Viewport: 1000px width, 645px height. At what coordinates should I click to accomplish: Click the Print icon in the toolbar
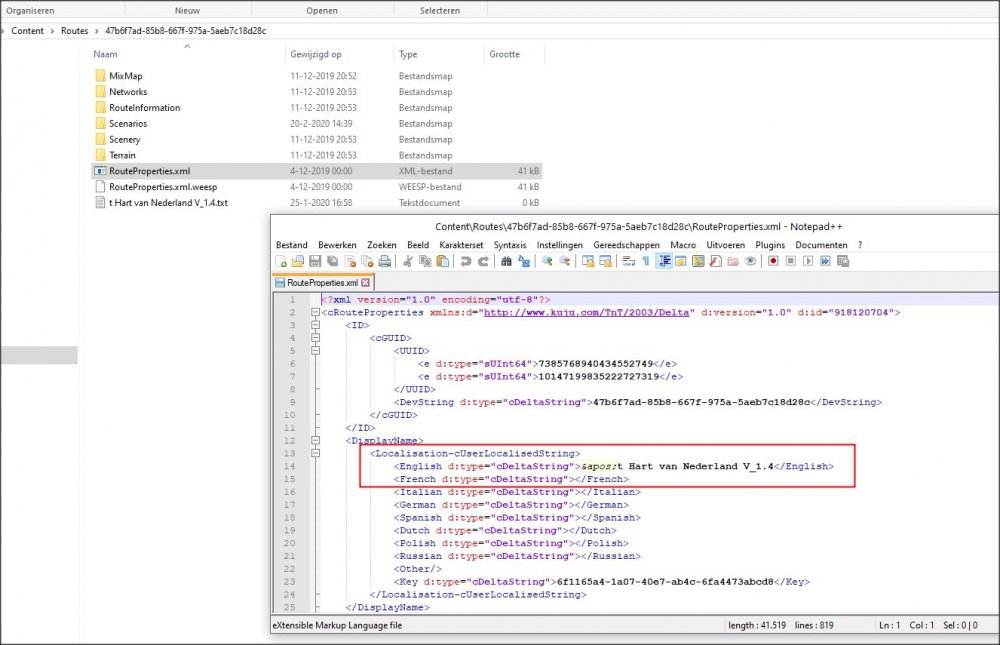point(384,262)
